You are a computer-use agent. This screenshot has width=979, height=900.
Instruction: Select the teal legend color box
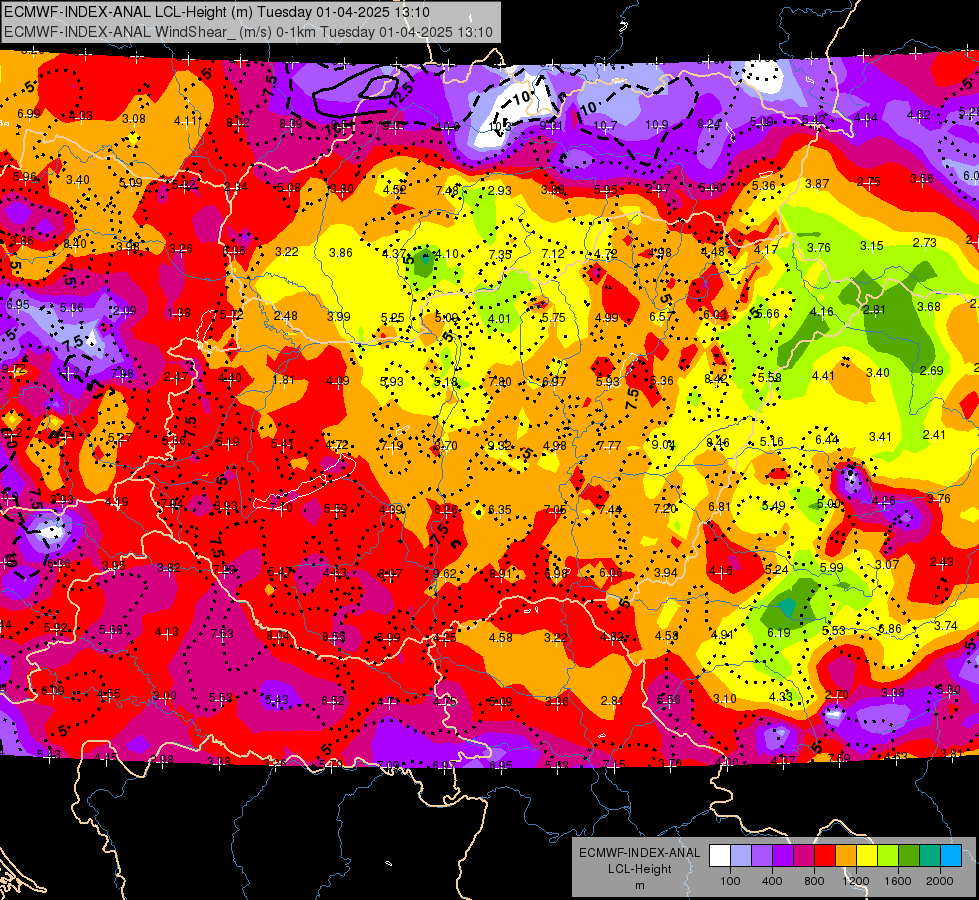(930, 856)
